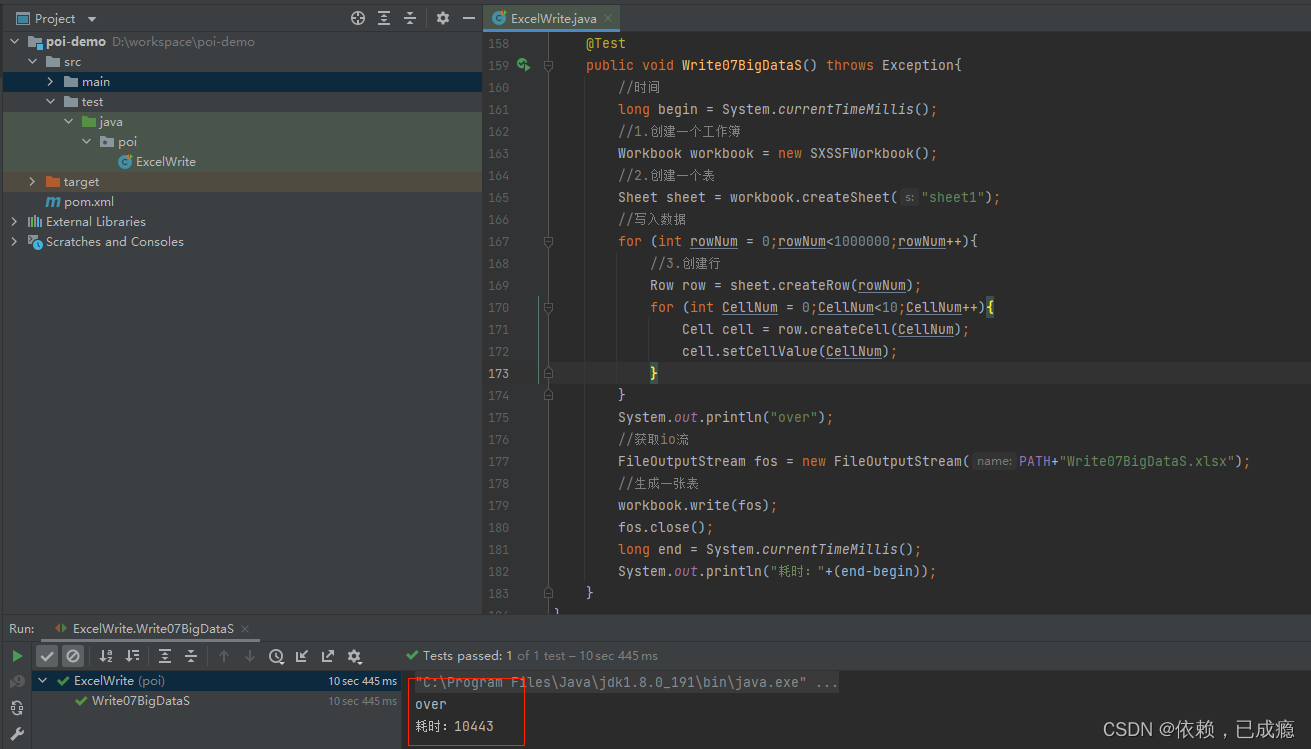Toggle auto-test in the Run panel sidebar
Image resolution: width=1311 pixels, height=749 pixels.
pyautogui.click(x=17, y=708)
